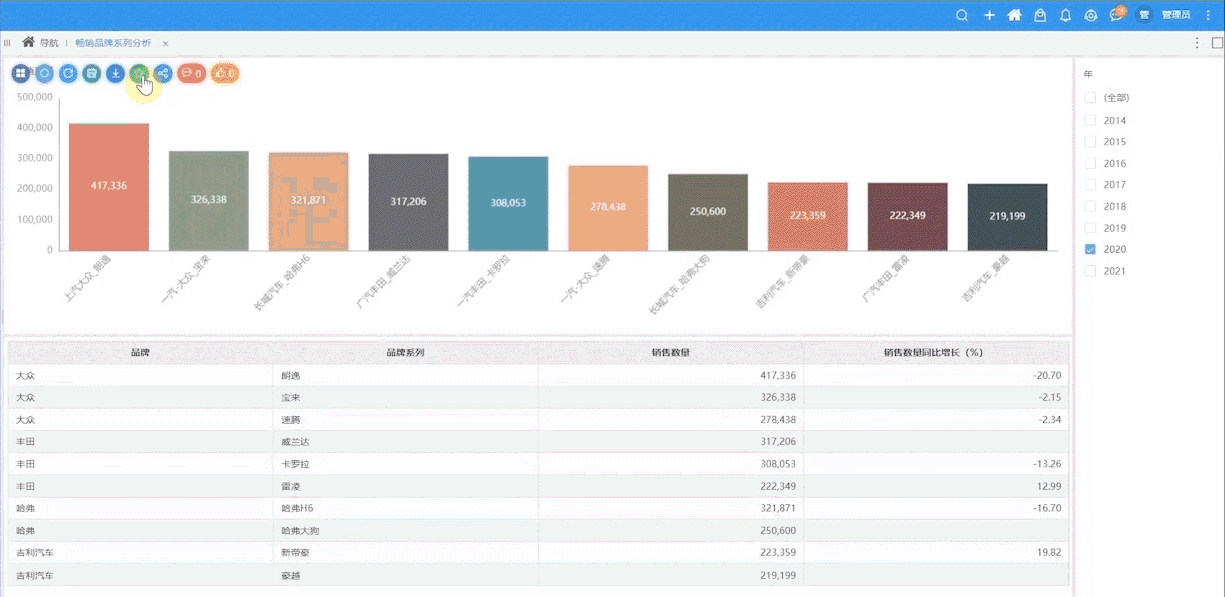Check the 2019 year filter
This screenshot has width=1225, height=597.
[1091, 228]
